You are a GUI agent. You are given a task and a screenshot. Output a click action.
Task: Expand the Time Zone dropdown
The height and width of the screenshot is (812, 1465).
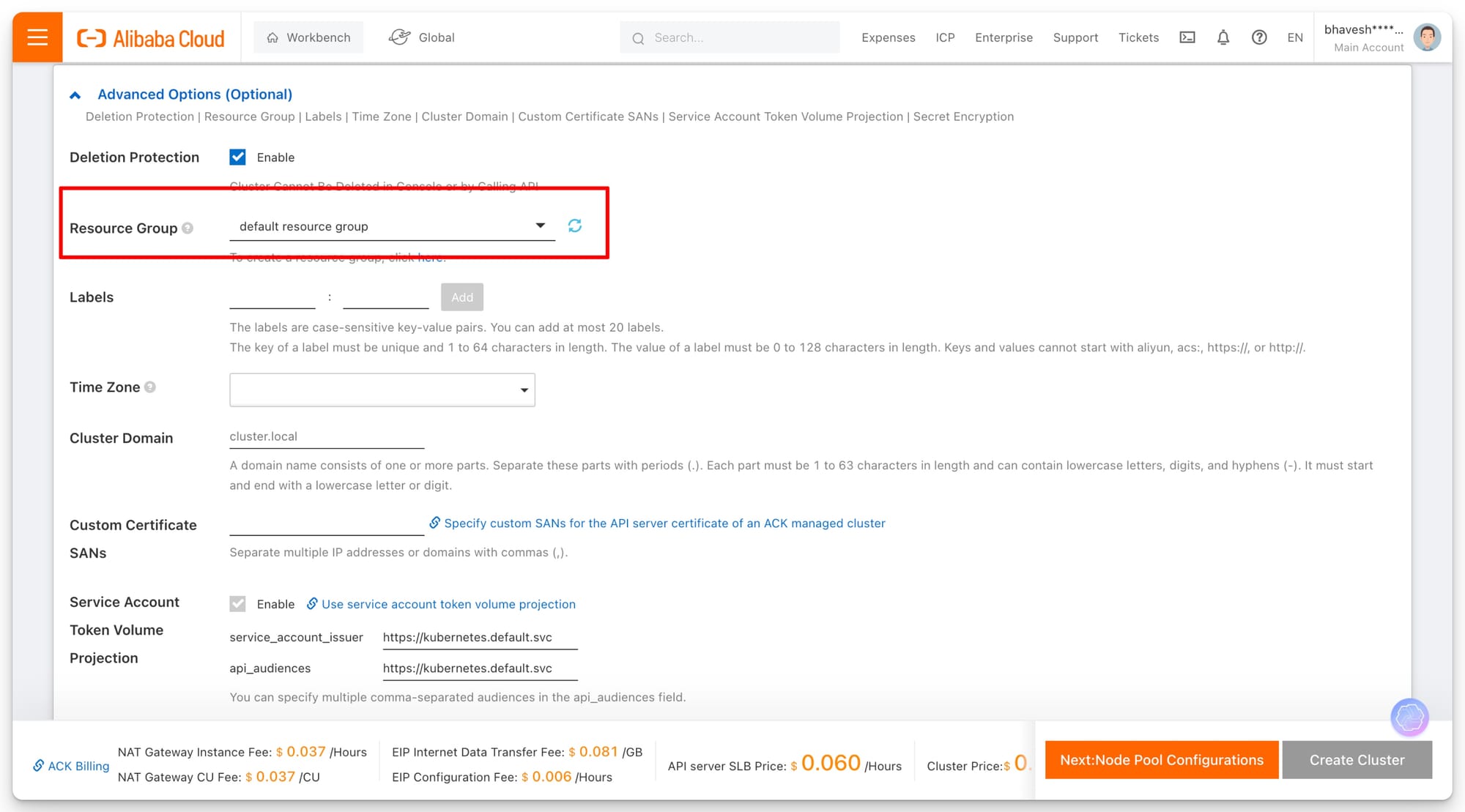(382, 390)
